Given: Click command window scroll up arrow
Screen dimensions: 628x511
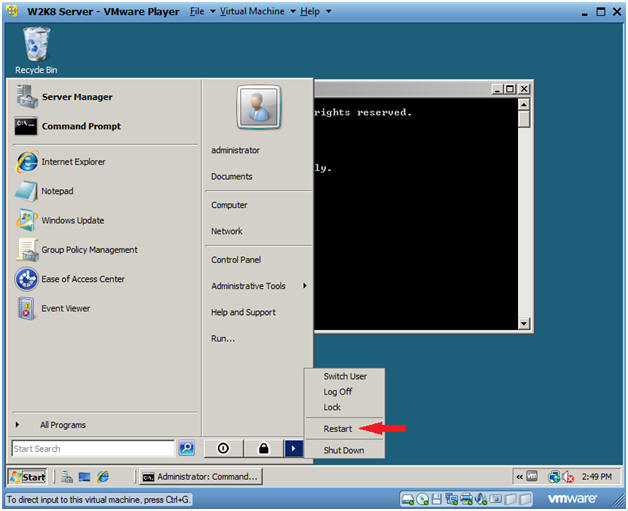Looking at the screenshot, I should 524,105.
